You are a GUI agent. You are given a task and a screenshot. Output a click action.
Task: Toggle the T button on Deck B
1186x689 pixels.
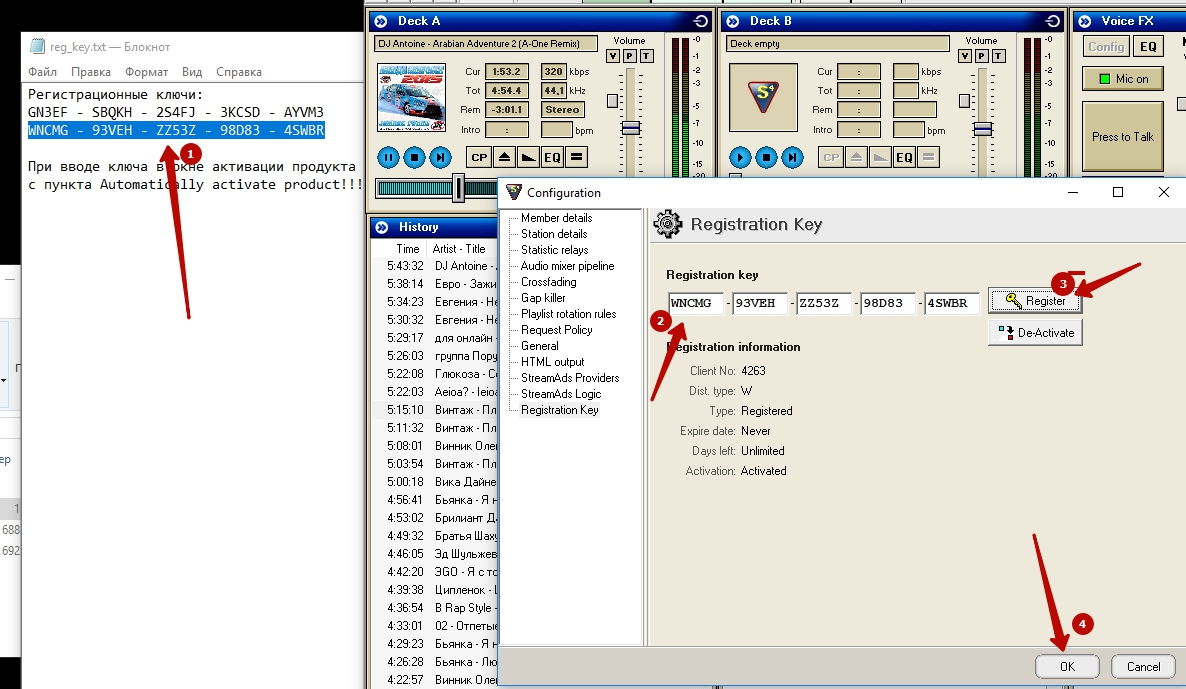point(998,56)
